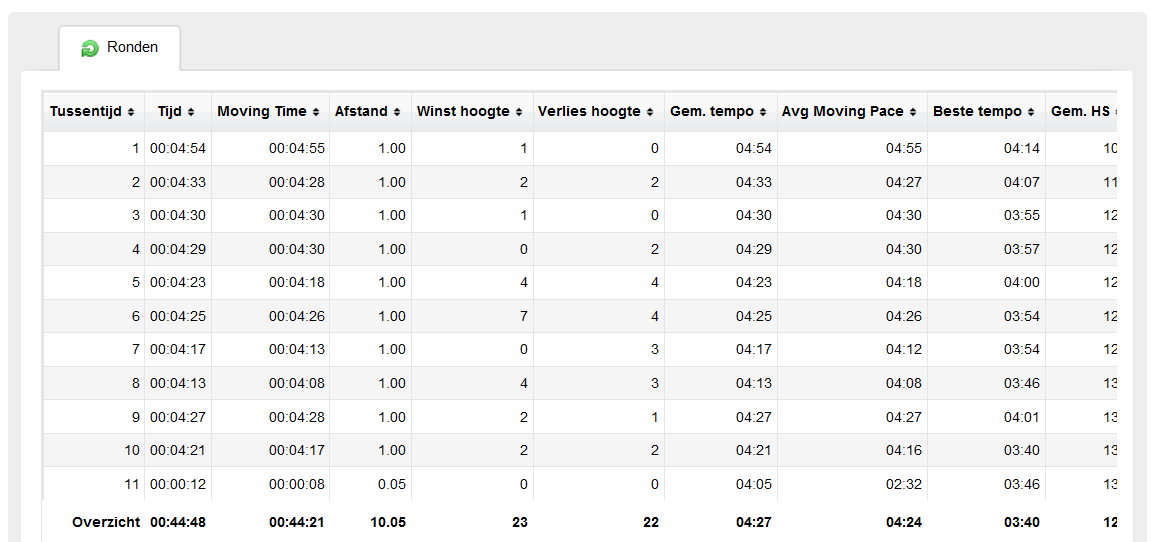Click the Overzicht summary total time 00:44:48
This screenshot has width=1161, height=542.
coord(178,522)
